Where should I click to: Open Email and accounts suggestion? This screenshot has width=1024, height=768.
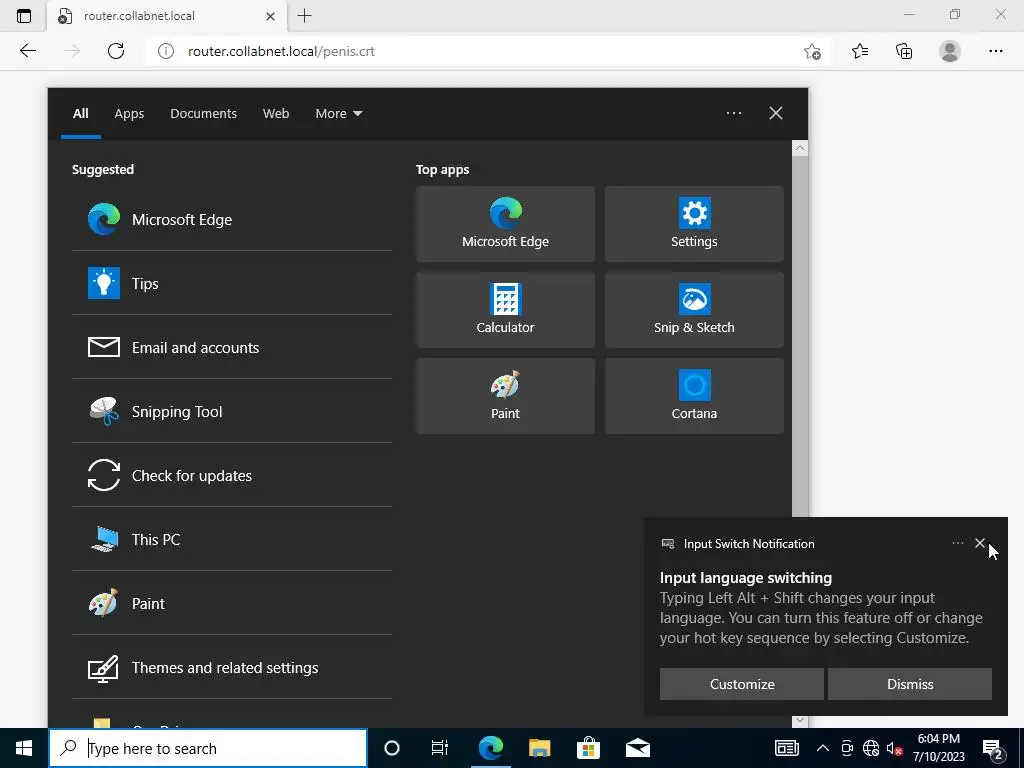click(231, 347)
